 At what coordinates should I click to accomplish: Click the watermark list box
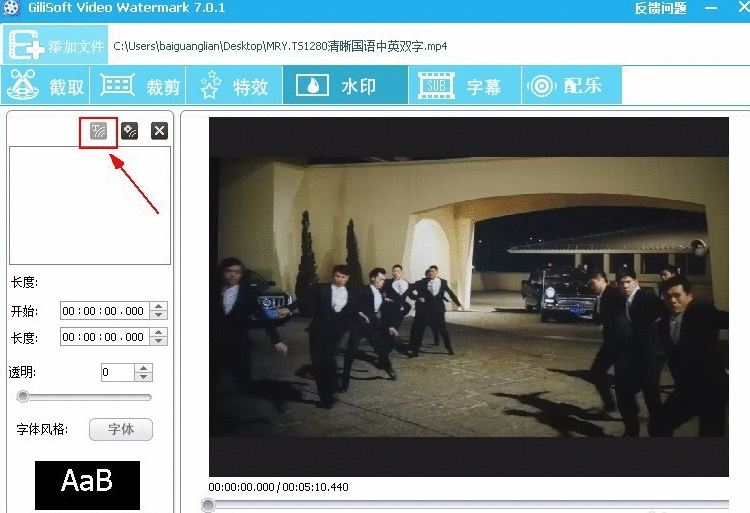pyautogui.click(x=90, y=206)
